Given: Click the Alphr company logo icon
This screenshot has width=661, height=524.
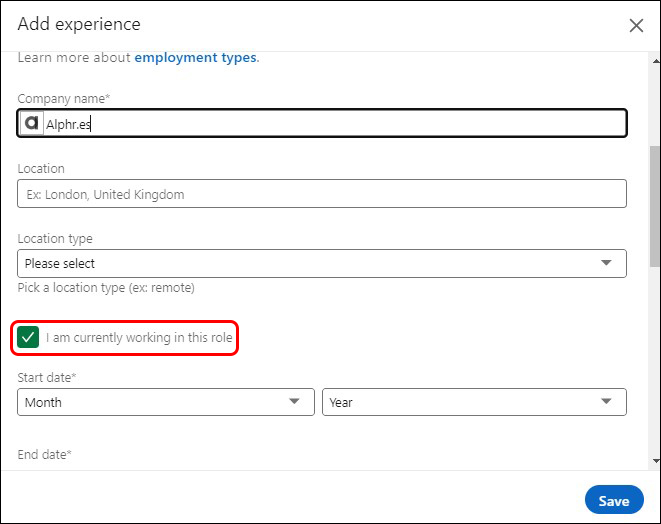Looking at the screenshot, I should [x=32, y=124].
